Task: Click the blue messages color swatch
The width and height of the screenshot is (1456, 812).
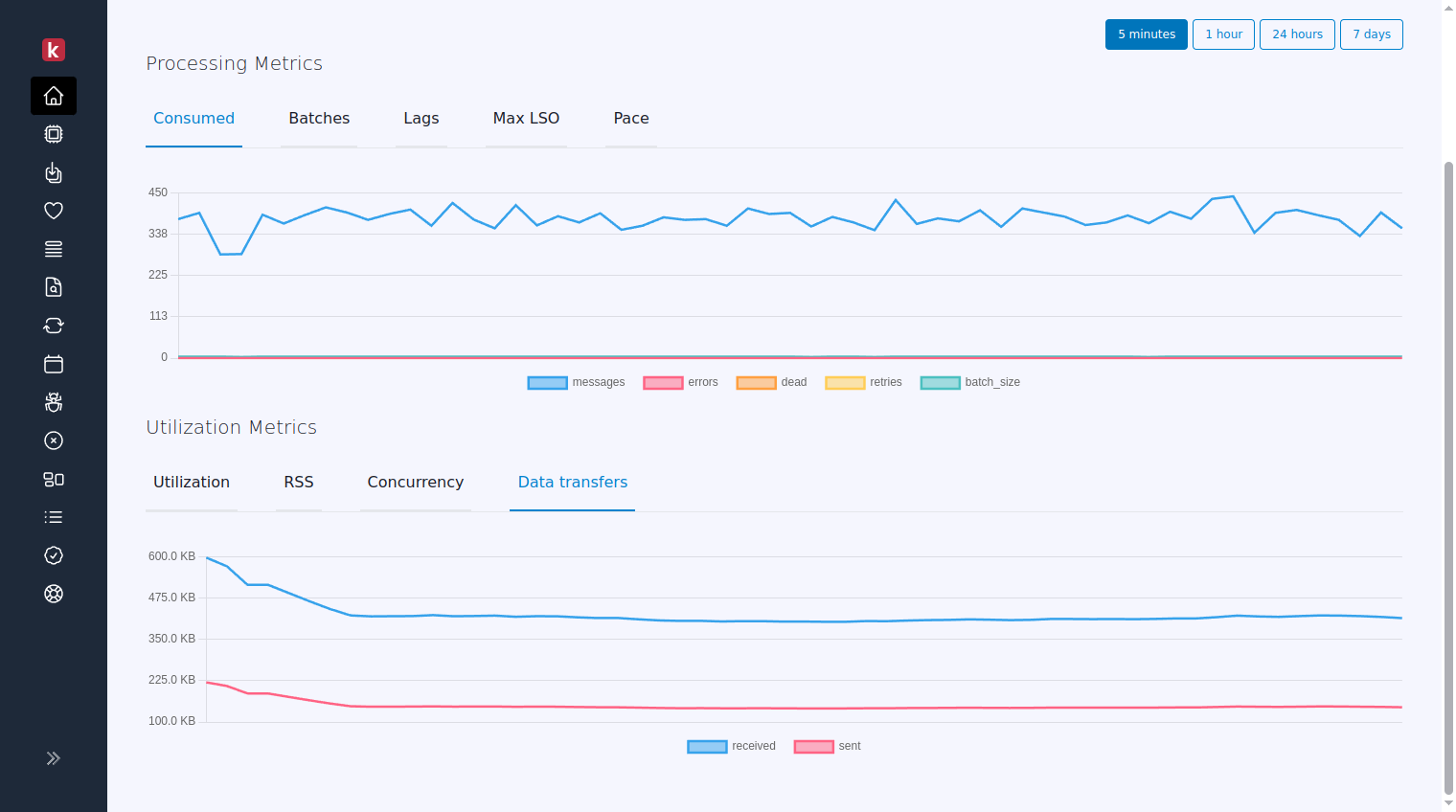Action: pos(546,382)
